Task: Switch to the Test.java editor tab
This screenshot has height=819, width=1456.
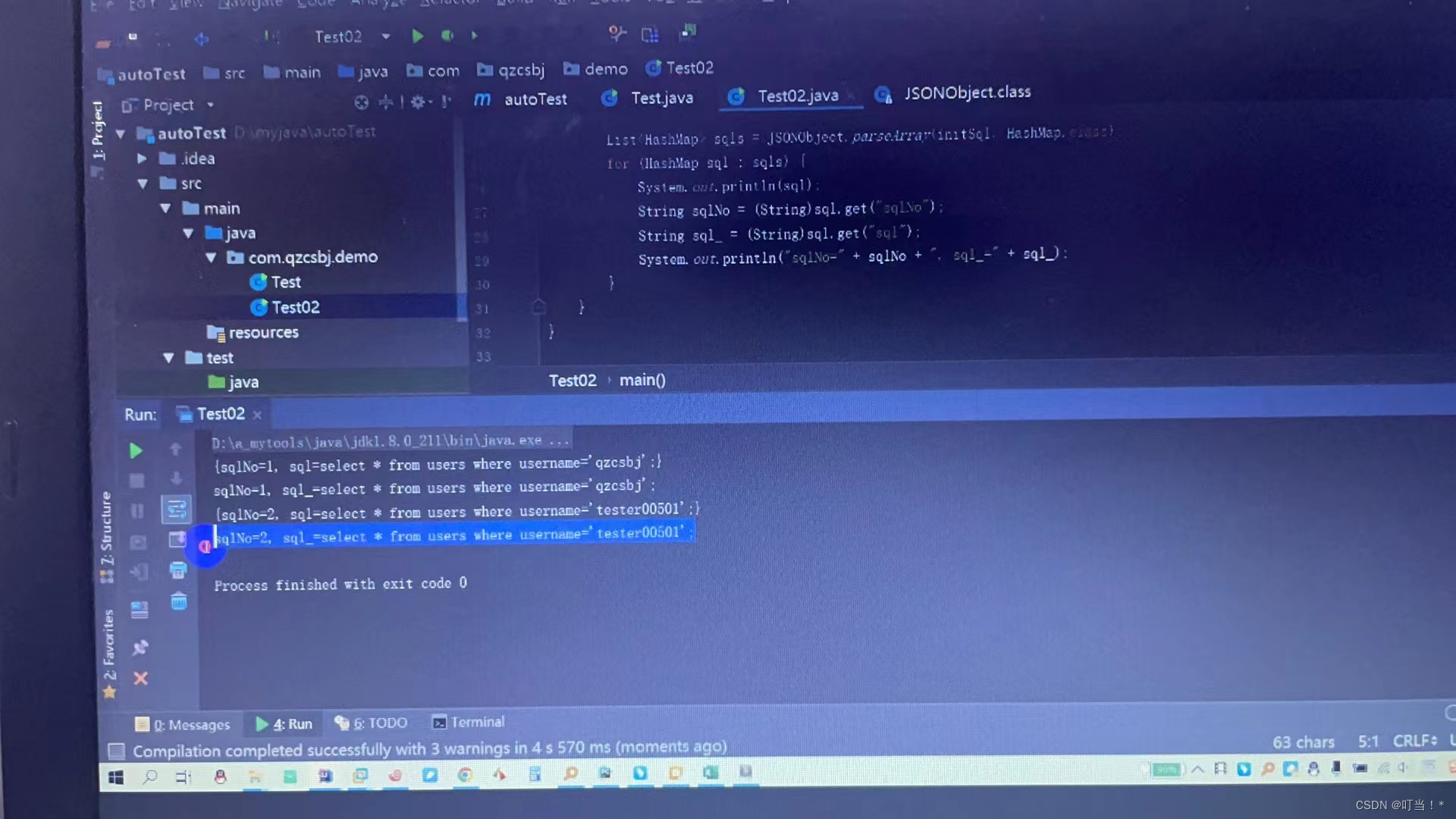Action: [x=648, y=98]
